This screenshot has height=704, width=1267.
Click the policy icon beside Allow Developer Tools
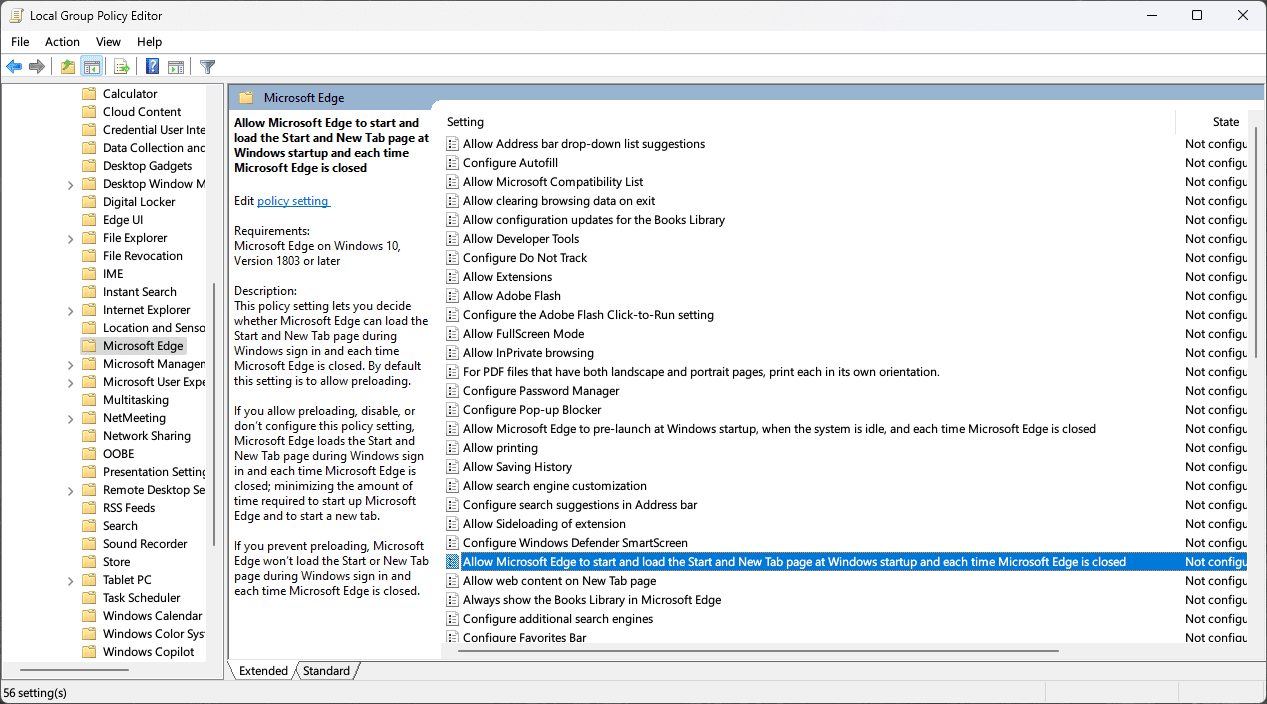[452, 239]
